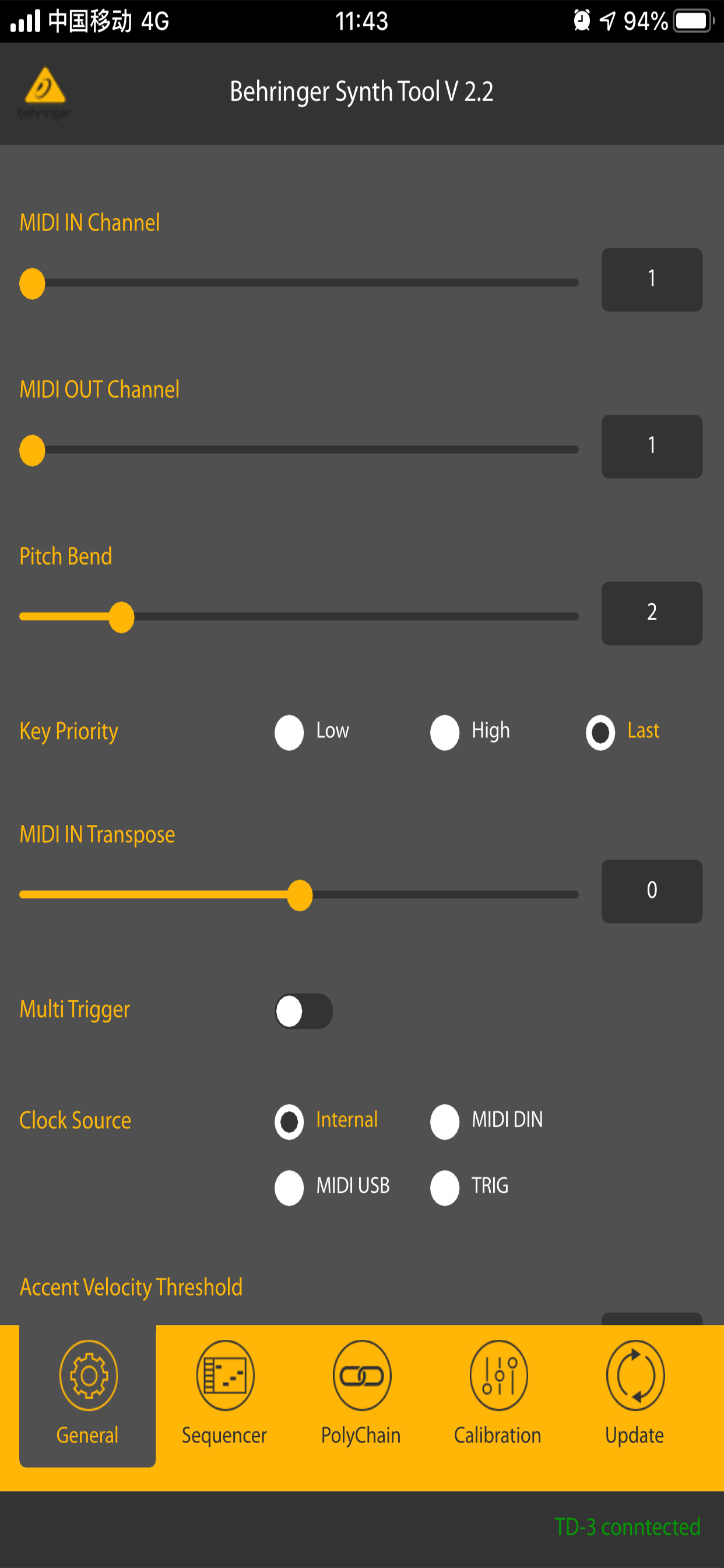Open the Sequencer grid icon

point(225,1375)
